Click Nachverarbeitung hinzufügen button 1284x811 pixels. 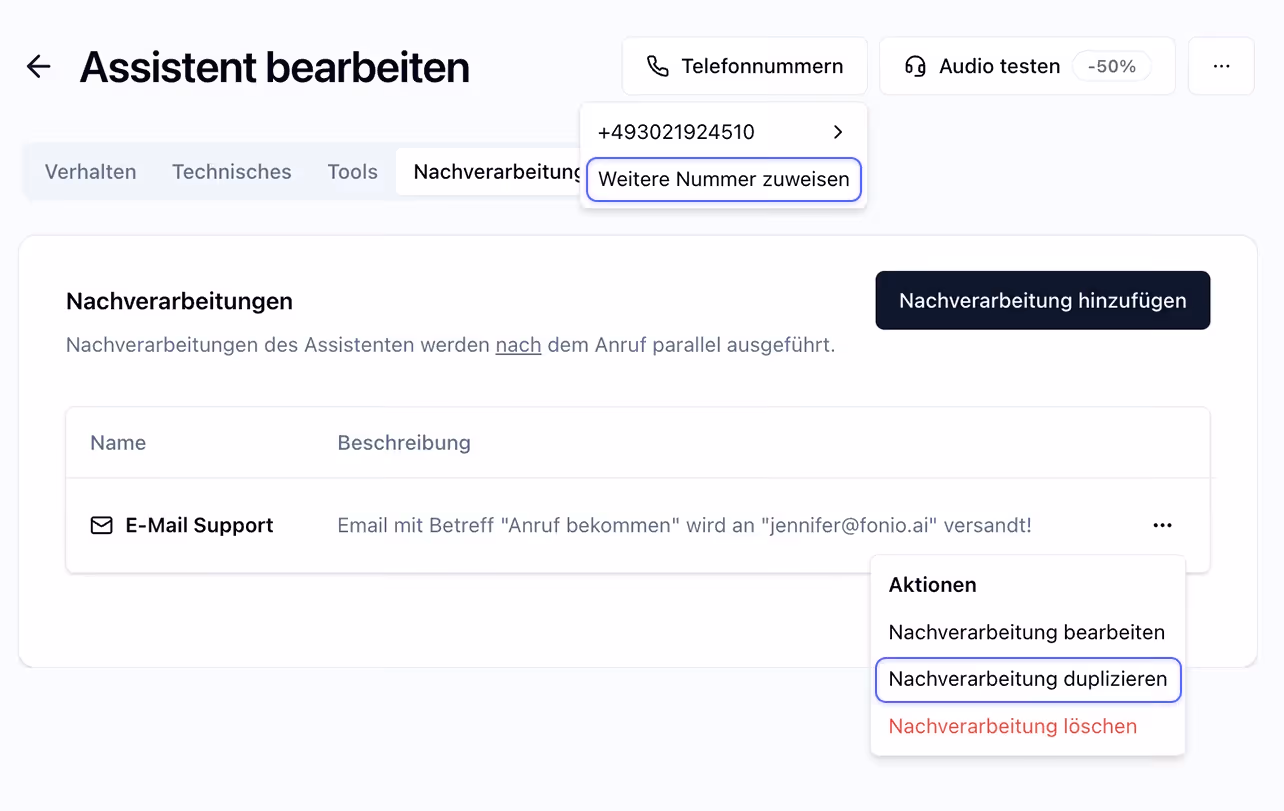pos(1043,300)
